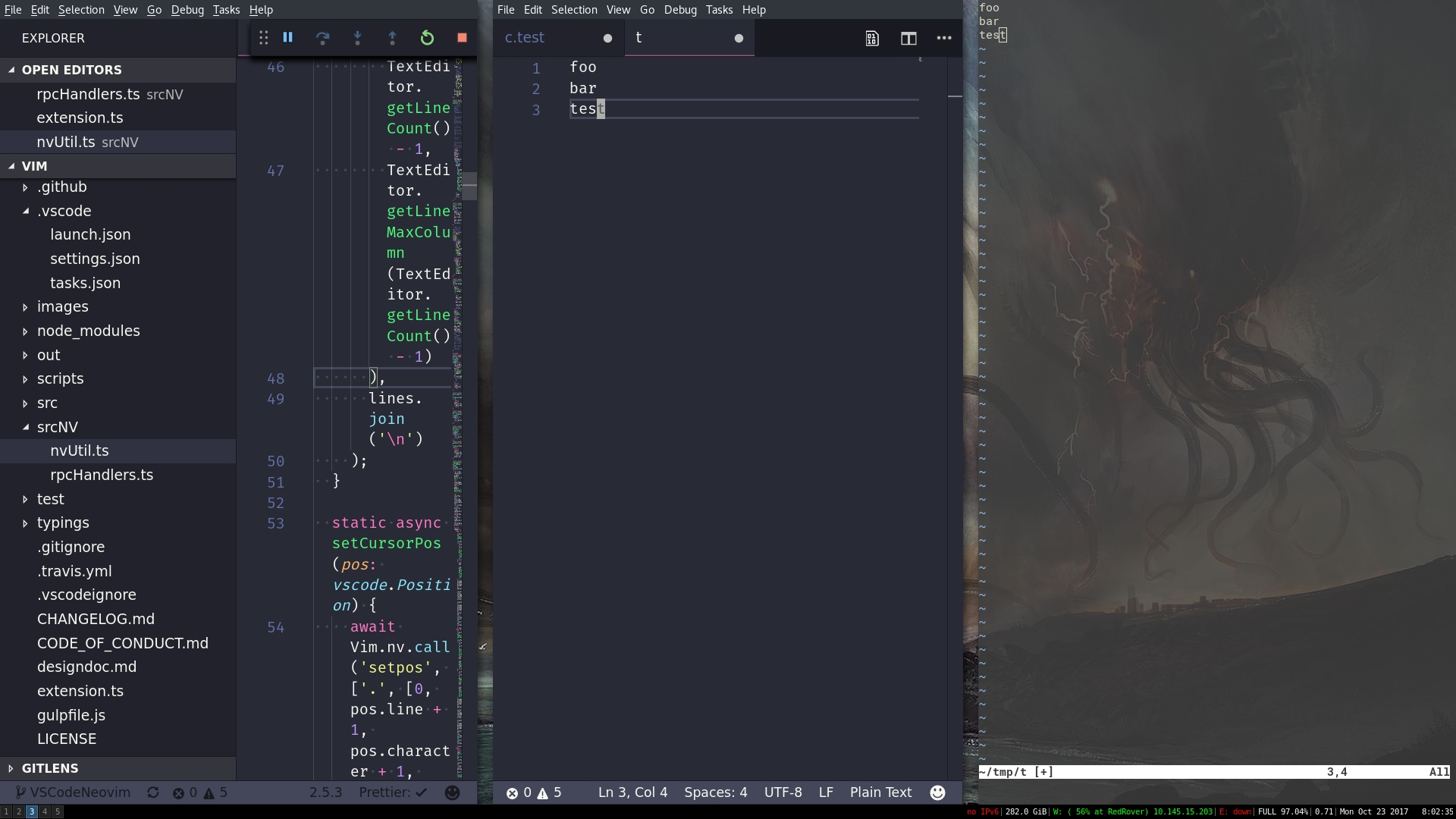The image size is (1456, 819).
Task: Click the Spaces: 4 indentation setting
Action: [x=715, y=792]
